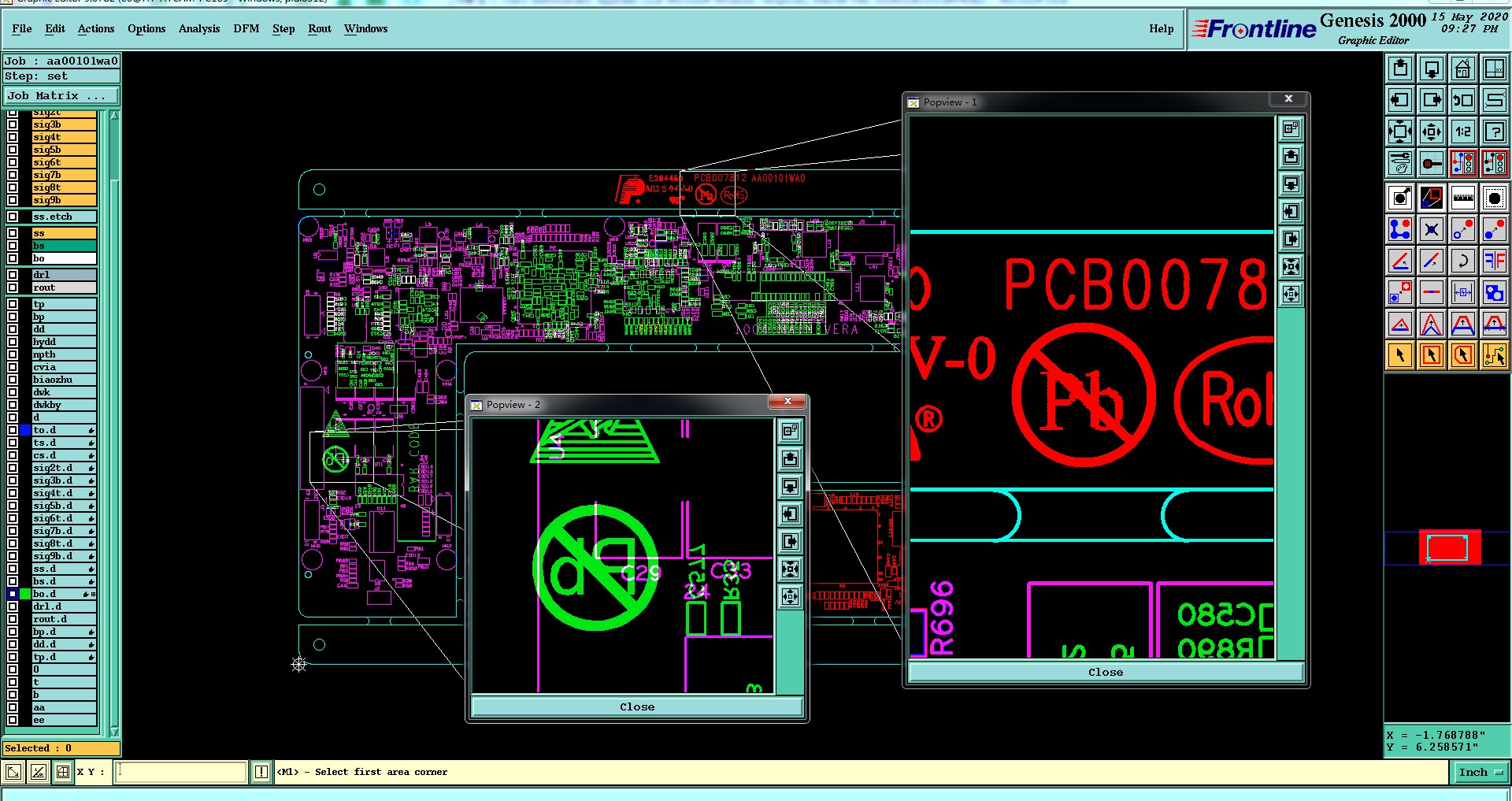
Task: Select the dotted rectangle area selection tool
Action: pyautogui.click(x=1495, y=198)
